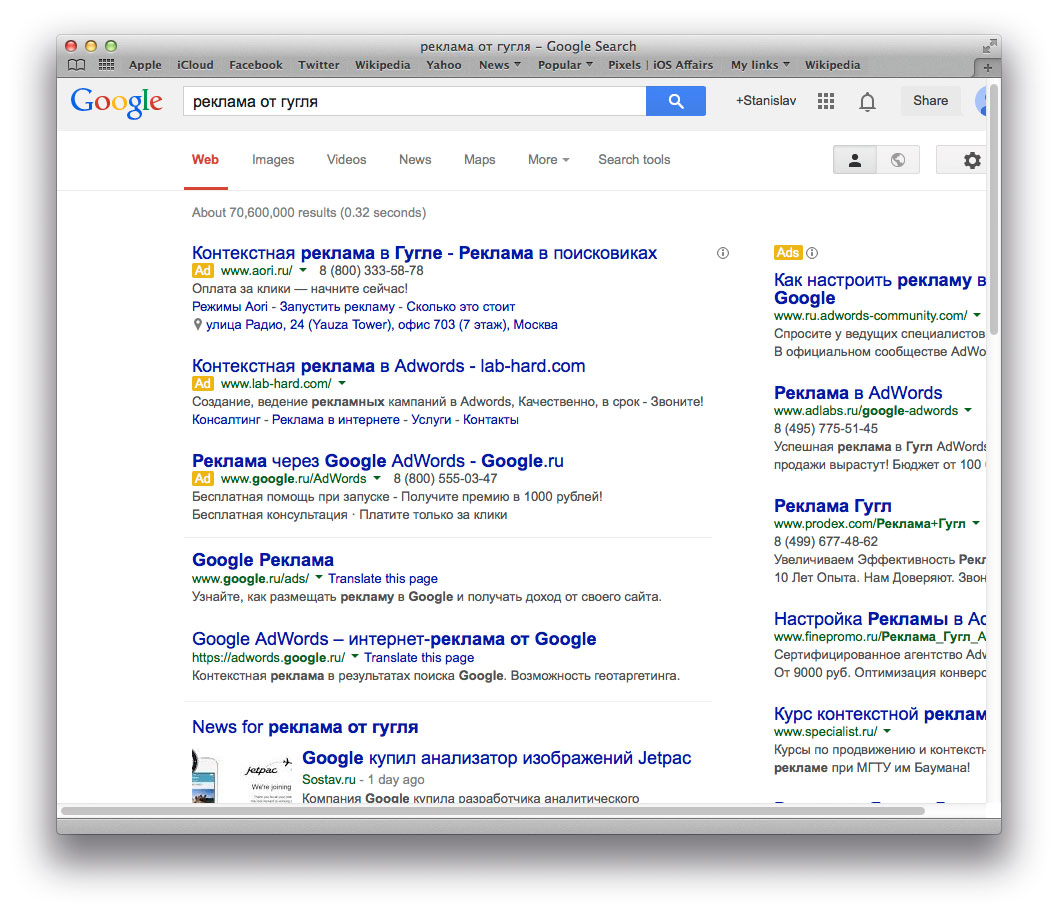Click the Google logo
The width and height of the screenshot is (1058, 913).
[x=117, y=103]
